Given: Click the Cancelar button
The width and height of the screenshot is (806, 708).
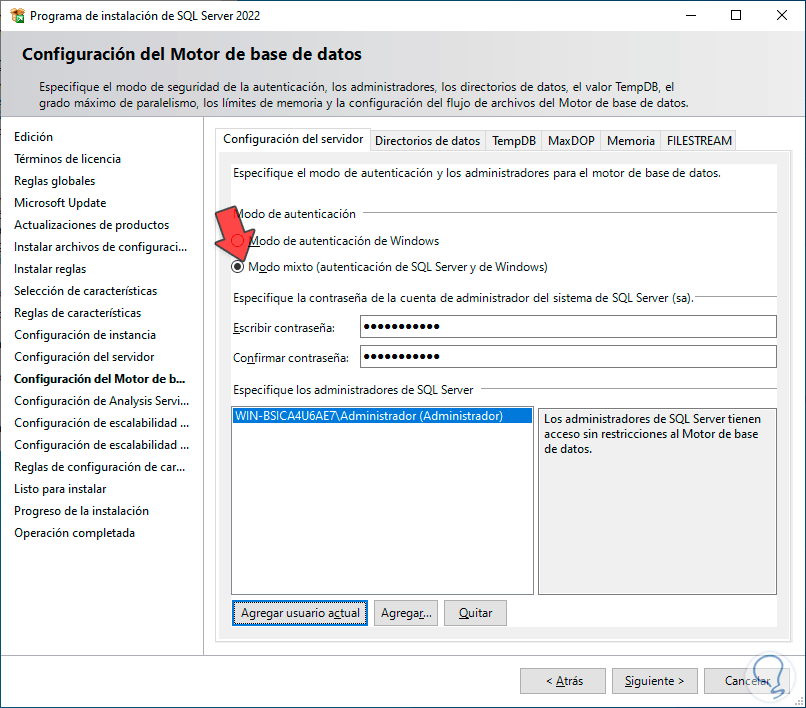Looking at the screenshot, I should [x=746, y=681].
